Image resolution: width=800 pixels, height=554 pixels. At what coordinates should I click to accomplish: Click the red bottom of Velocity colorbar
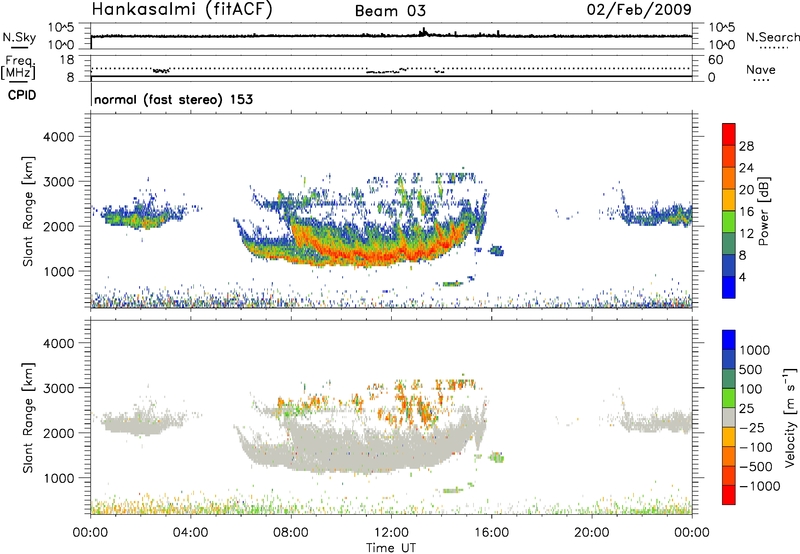tap(729, 495)
